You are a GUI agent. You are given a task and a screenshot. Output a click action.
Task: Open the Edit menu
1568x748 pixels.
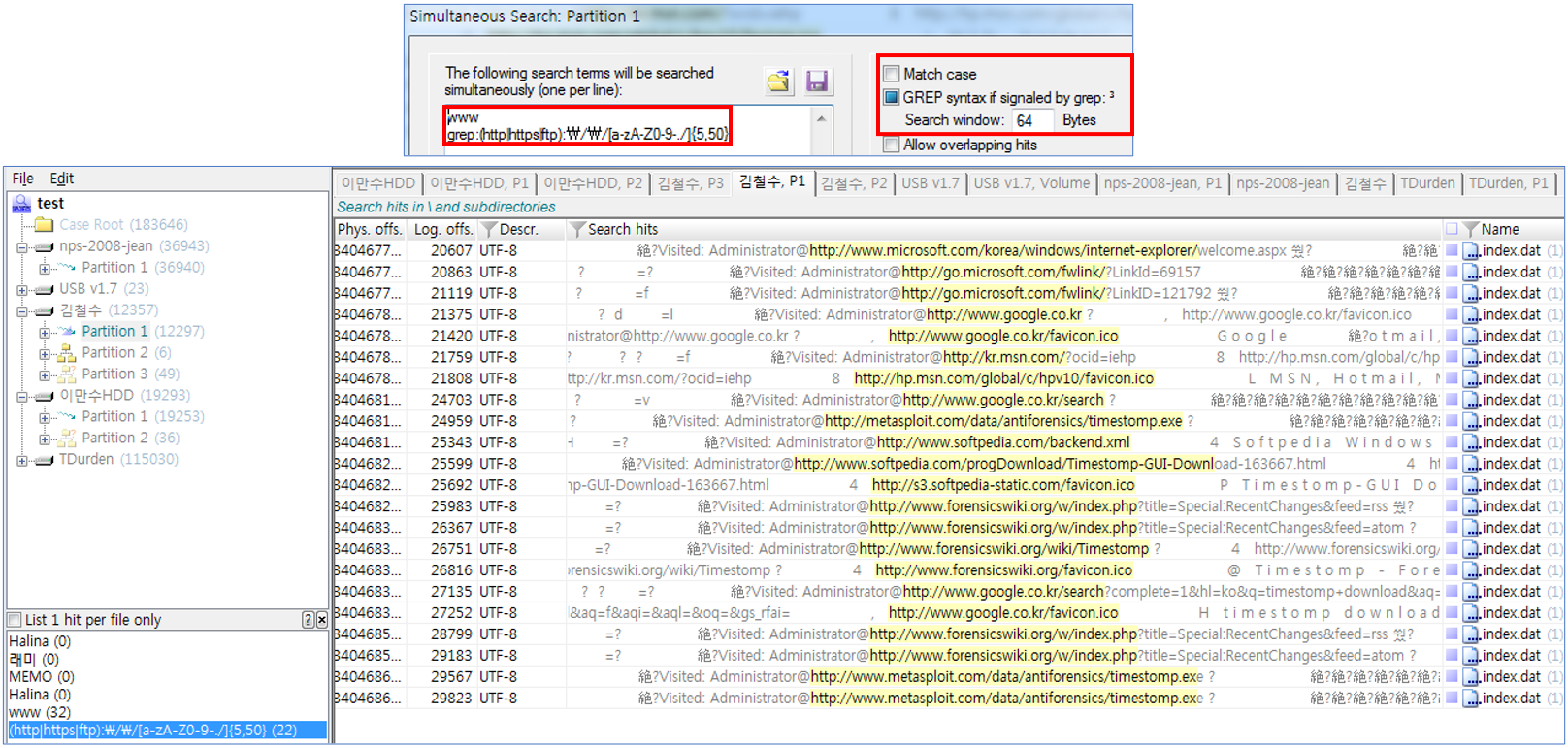click(62, 179)
